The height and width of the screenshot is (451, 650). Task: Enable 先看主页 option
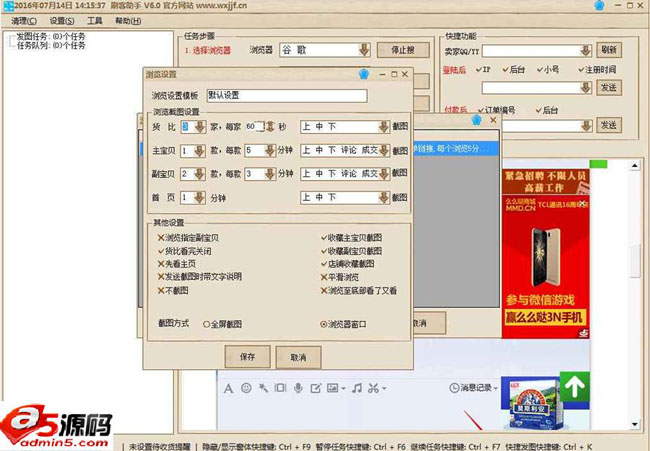[x=177, y=264]
